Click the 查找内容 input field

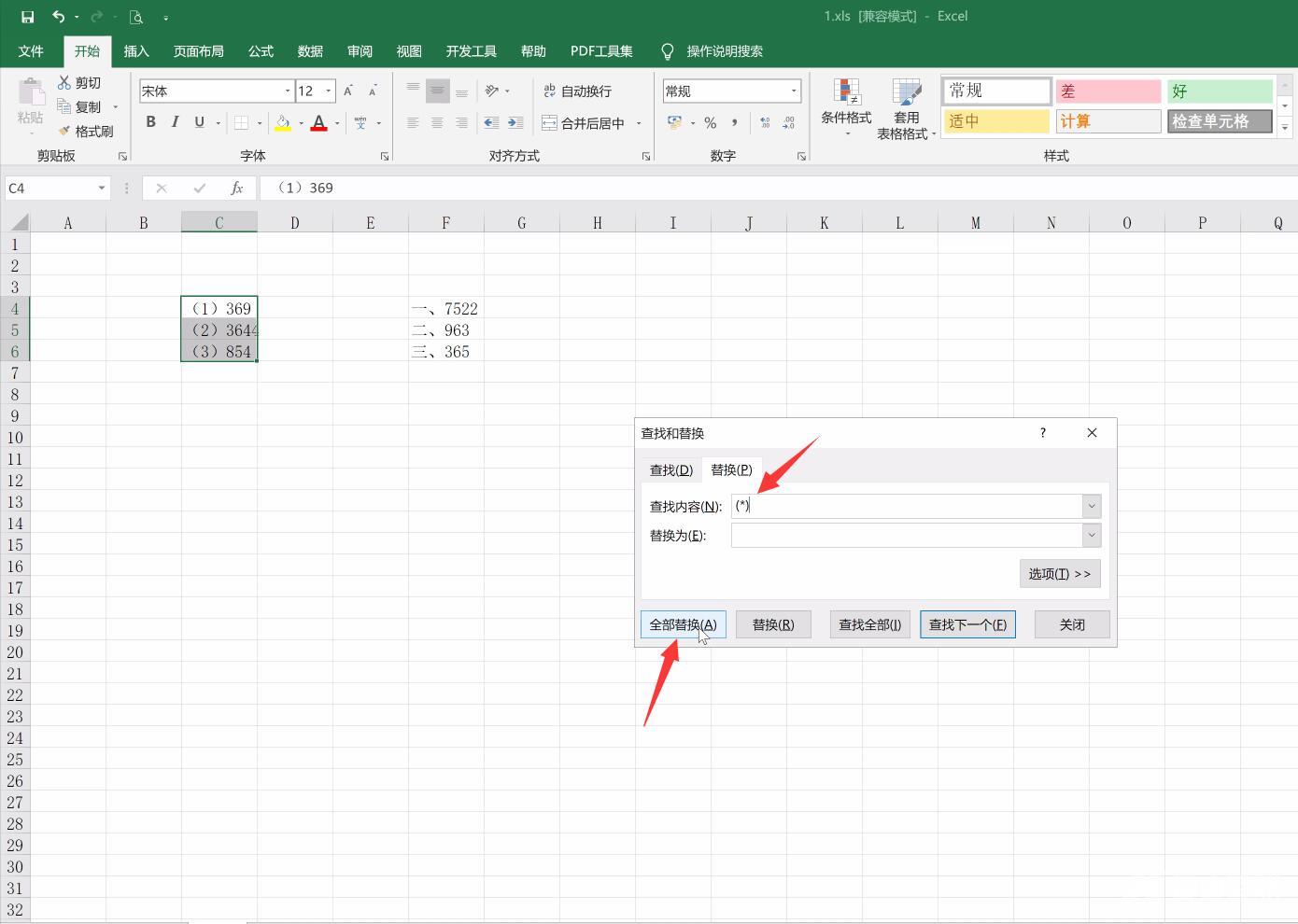(x=906, y=506)
